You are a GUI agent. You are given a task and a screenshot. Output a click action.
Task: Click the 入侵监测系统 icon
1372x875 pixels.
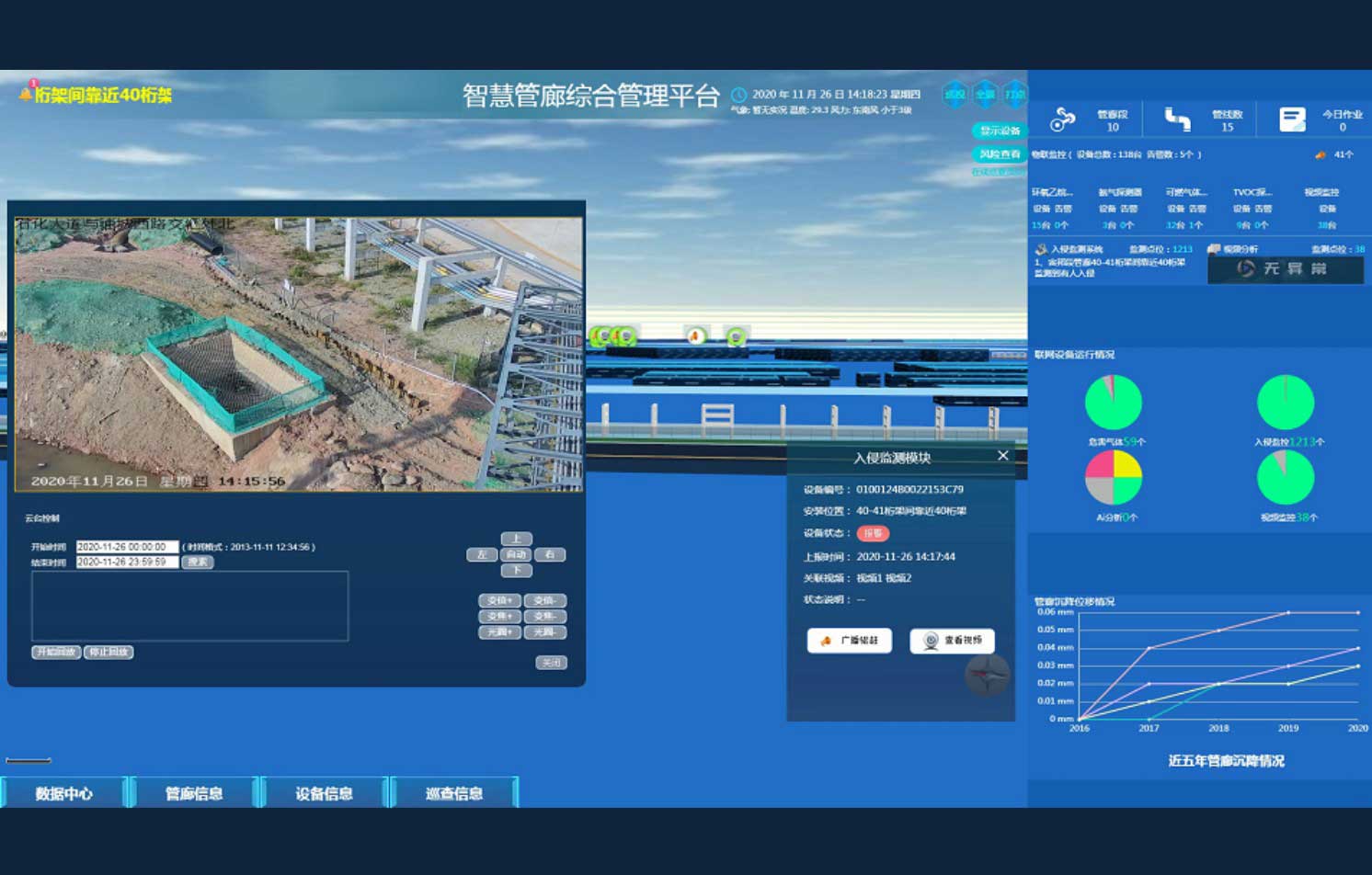coord(1041,249)
